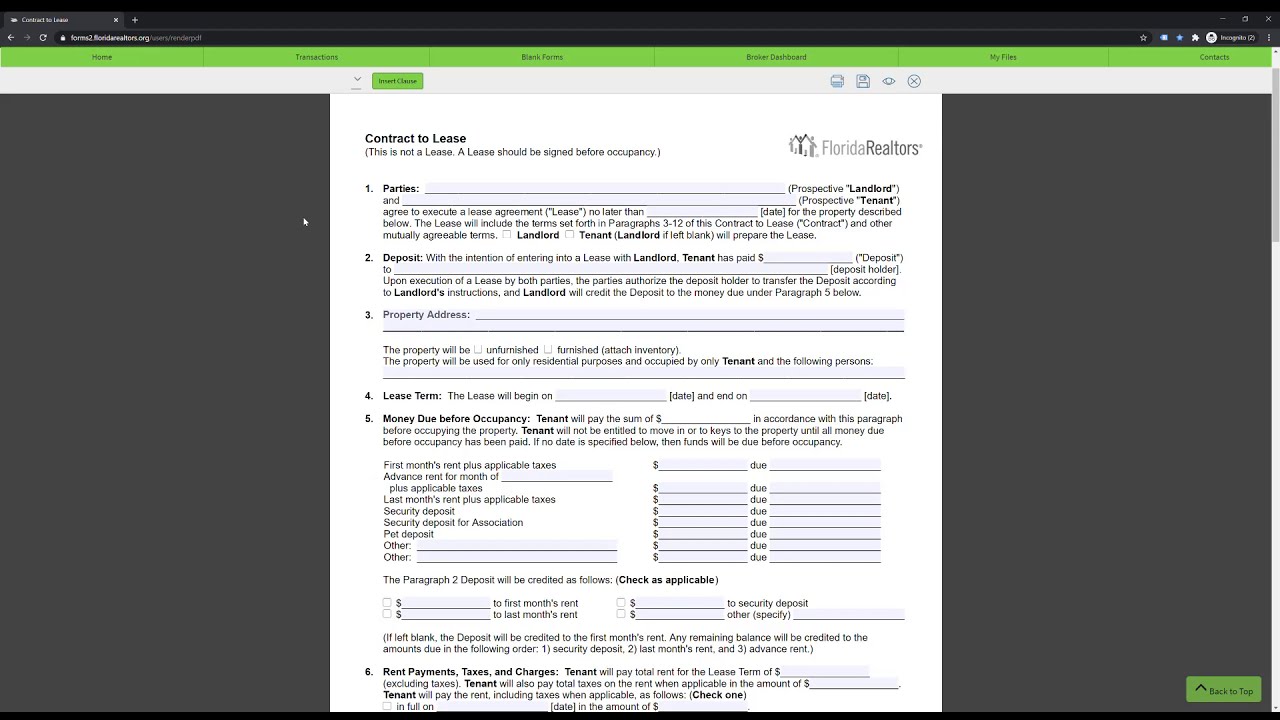Click the Security deposit amount field
Screen dimensions: 1280x720
703,511
